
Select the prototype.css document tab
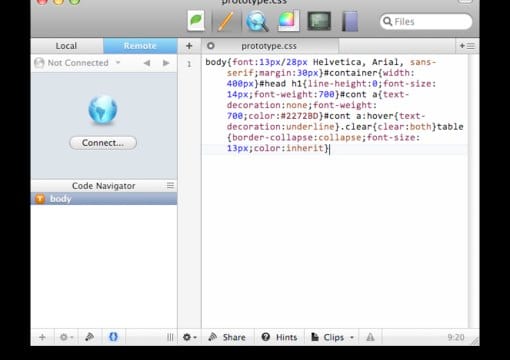270,46
